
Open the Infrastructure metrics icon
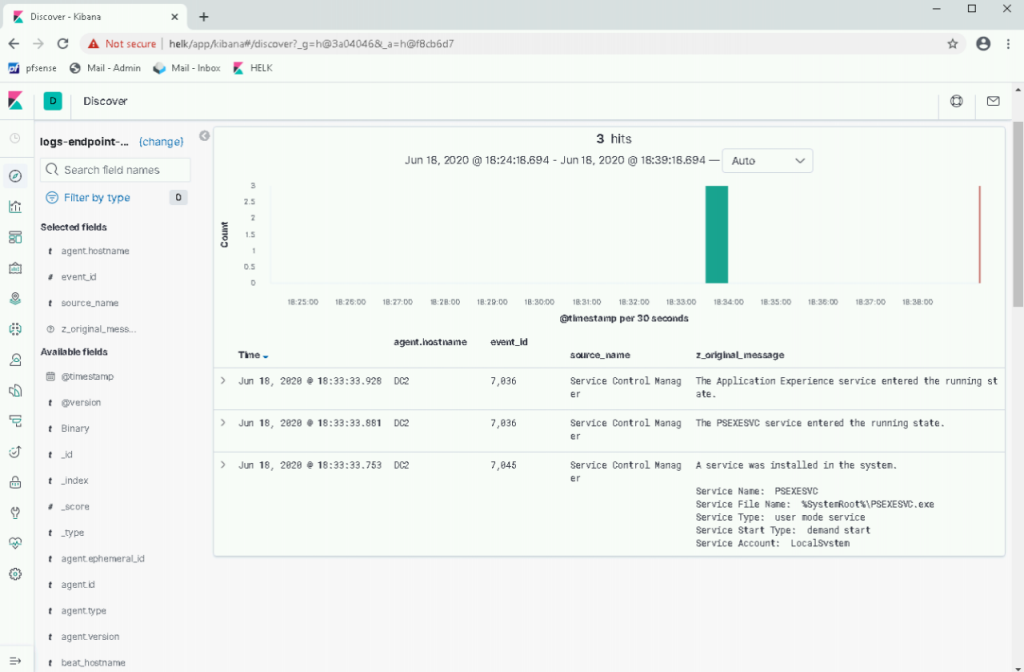(15, 360)
